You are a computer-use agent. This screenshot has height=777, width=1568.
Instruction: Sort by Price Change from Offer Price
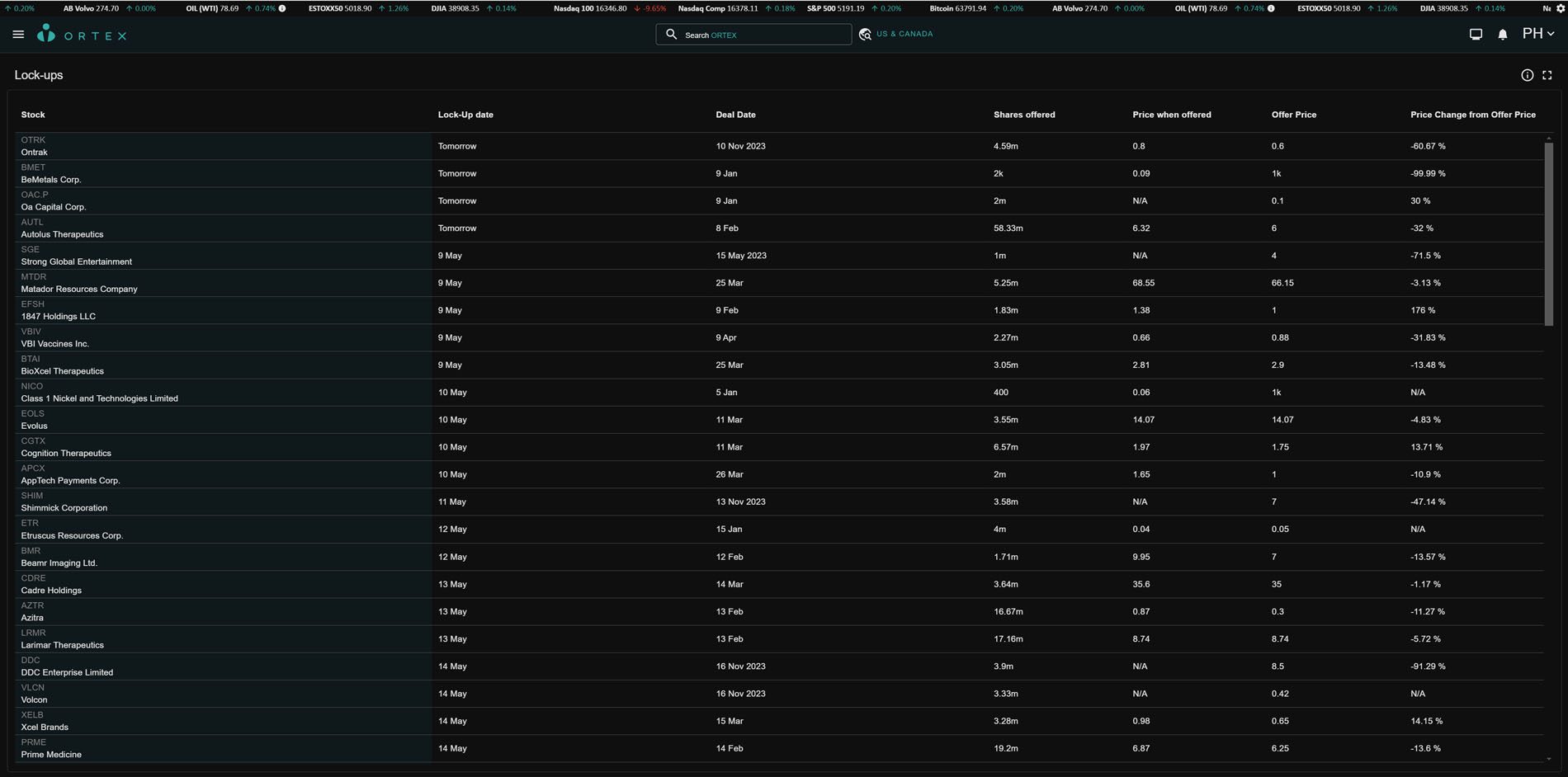pos(1472,115)
